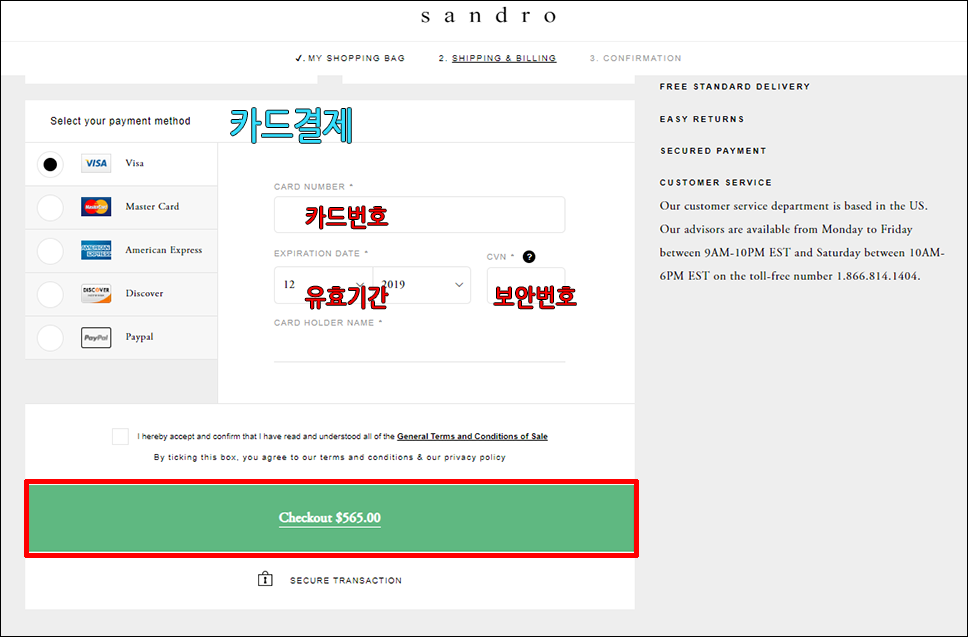Image resolution: width=968 pixels, height=637 pixels.
Task: Open the expiration year 2019 dropdown
Action: coord(422,285)
